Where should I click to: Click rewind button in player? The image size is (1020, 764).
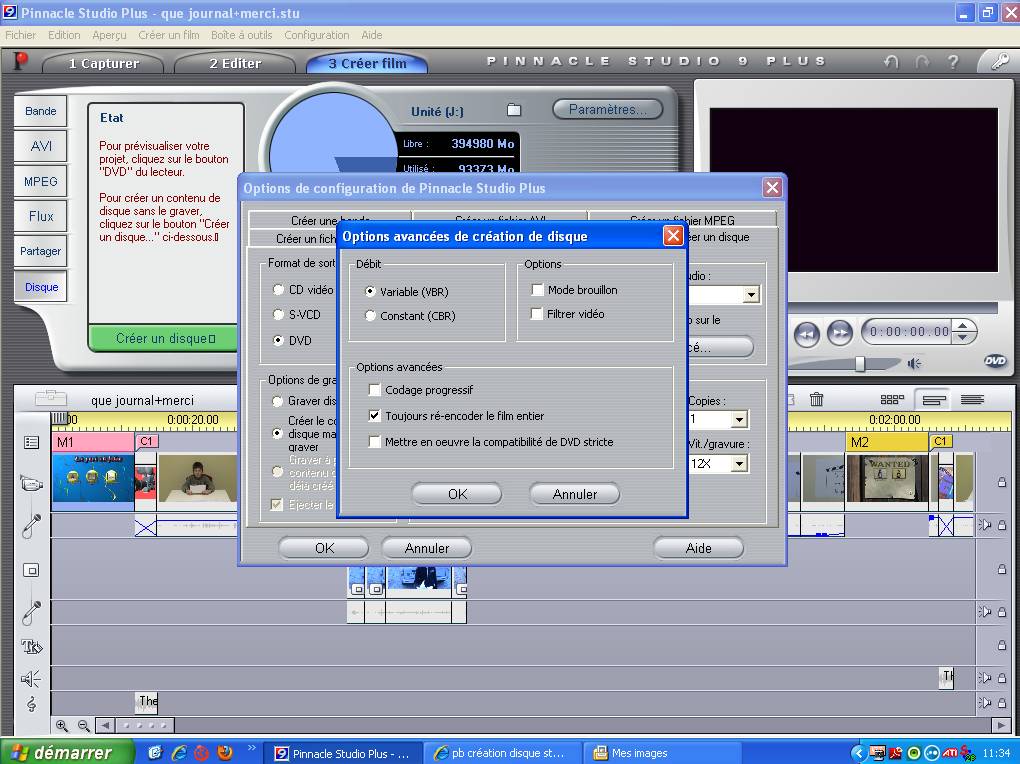tap(807, 334)
